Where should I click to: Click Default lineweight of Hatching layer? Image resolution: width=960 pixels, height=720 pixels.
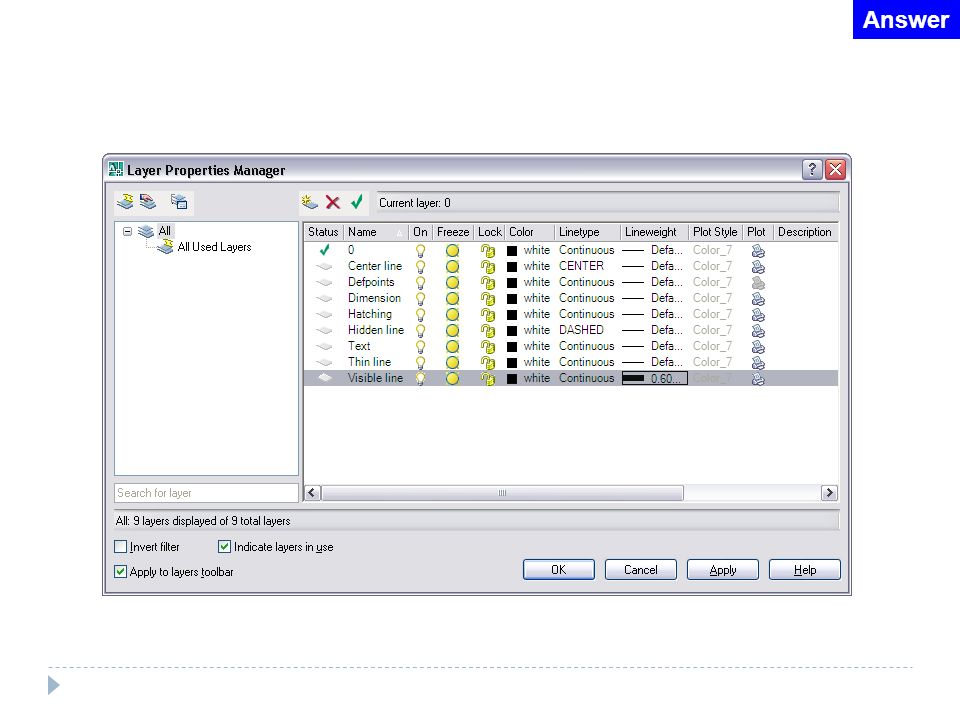pos(653,314)
